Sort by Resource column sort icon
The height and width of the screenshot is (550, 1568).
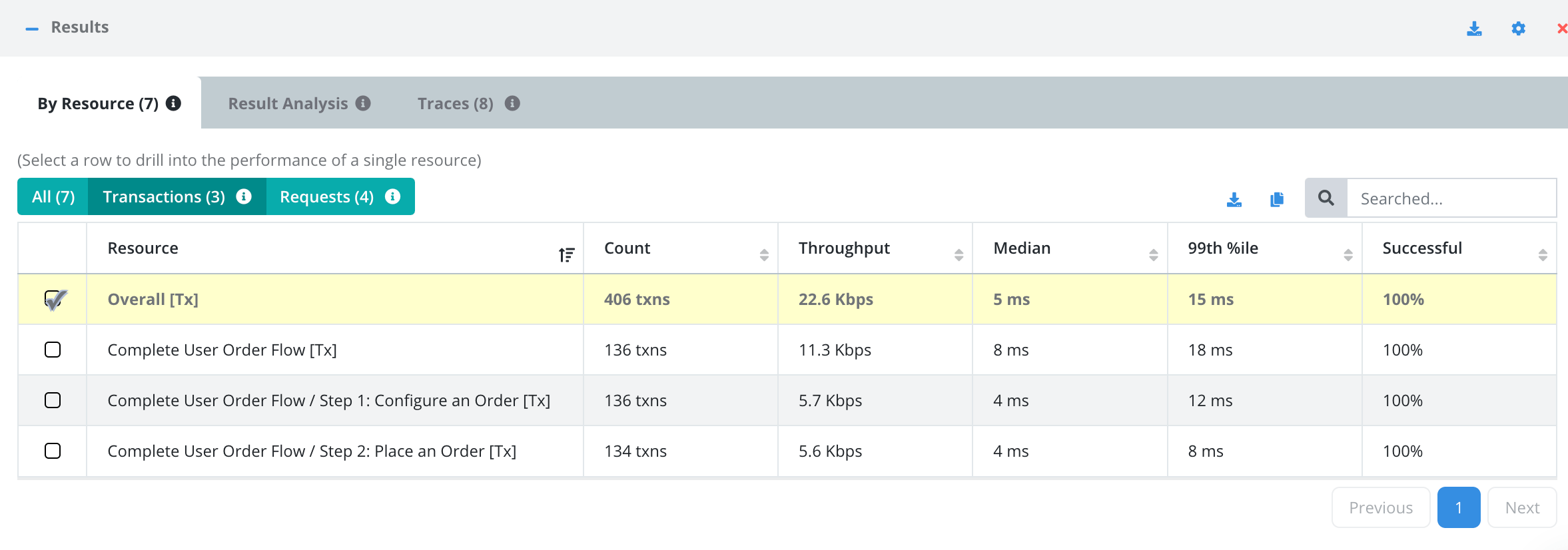[x=566, y=254]
